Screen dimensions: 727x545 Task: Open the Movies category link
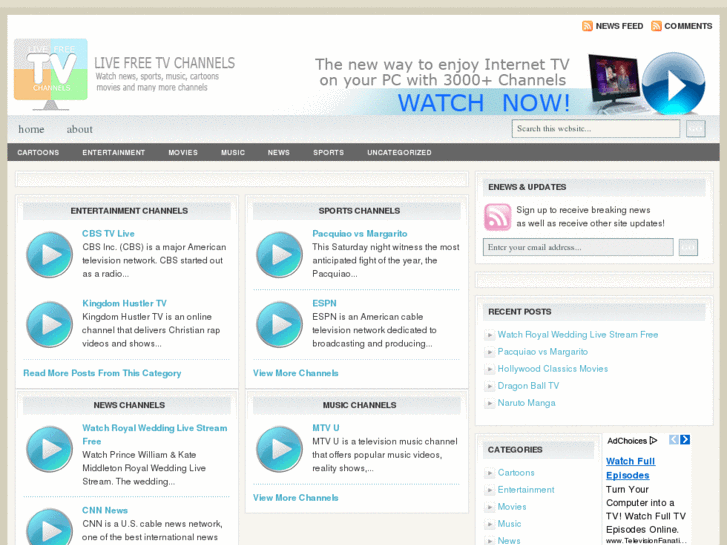coord(512,507)
